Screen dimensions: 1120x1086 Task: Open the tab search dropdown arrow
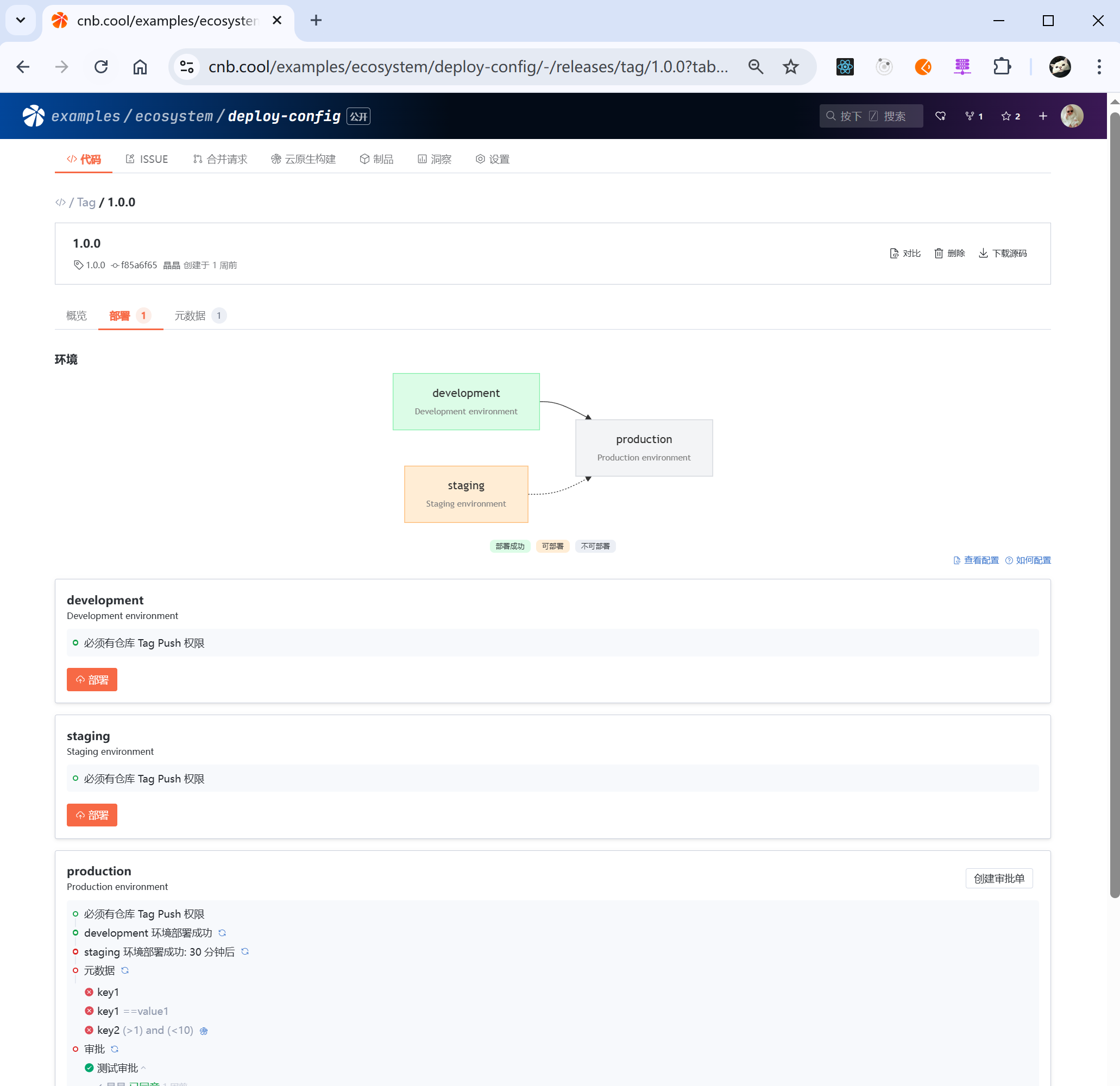tap(21, 21)
